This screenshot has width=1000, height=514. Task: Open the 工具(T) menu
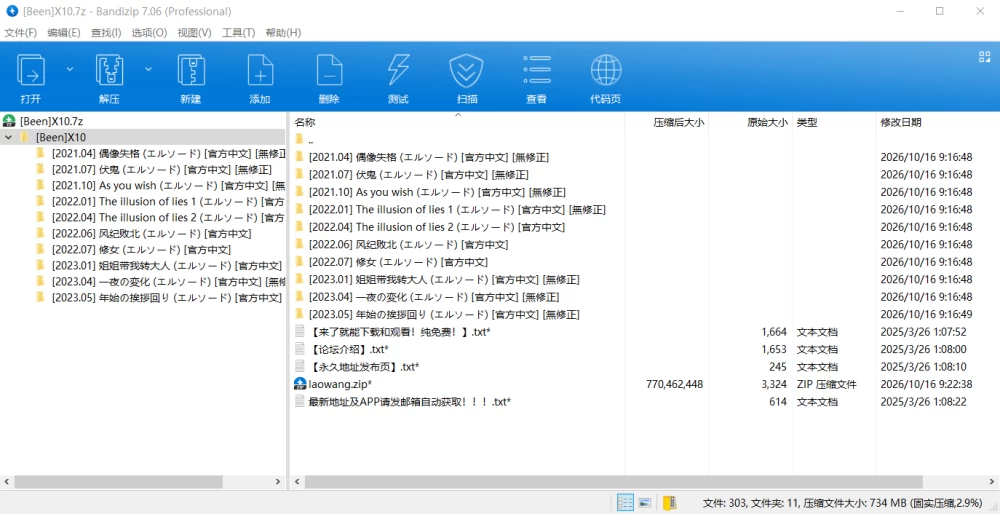(x=239, y=33)
